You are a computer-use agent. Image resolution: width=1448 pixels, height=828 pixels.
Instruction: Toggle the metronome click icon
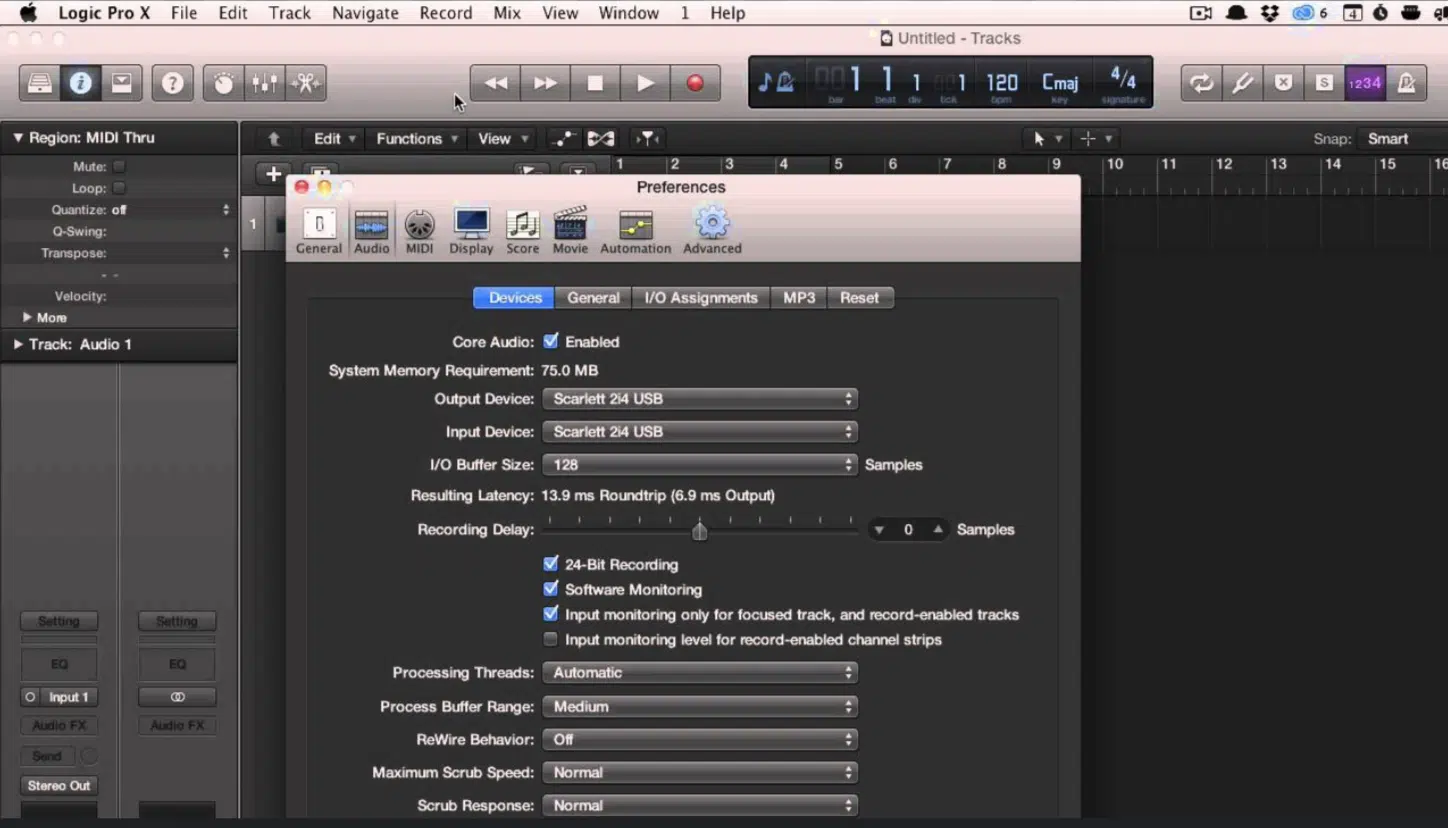pos(1406,83)
